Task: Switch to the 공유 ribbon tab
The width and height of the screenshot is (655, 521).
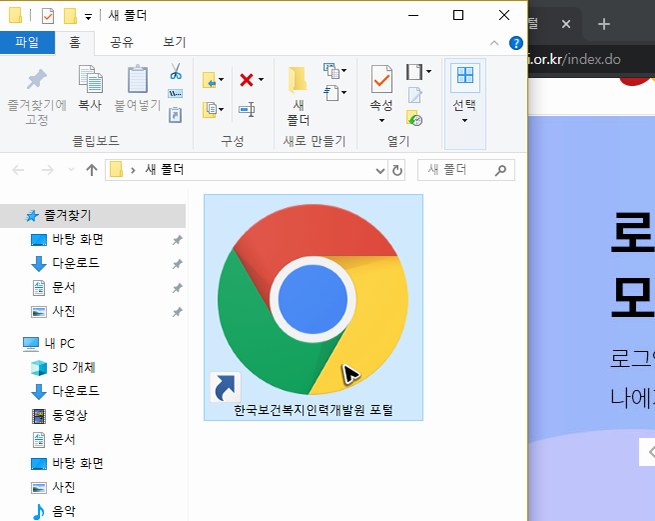Action: click(x=122, y=42)
